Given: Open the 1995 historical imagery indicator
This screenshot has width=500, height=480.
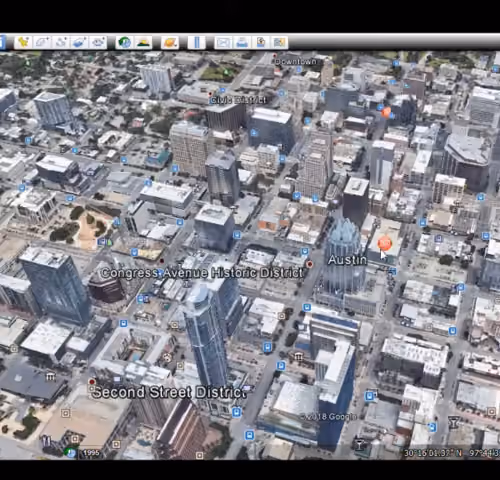Looking at the screenshot, I should pyautogui.click(x=90, y=453).
